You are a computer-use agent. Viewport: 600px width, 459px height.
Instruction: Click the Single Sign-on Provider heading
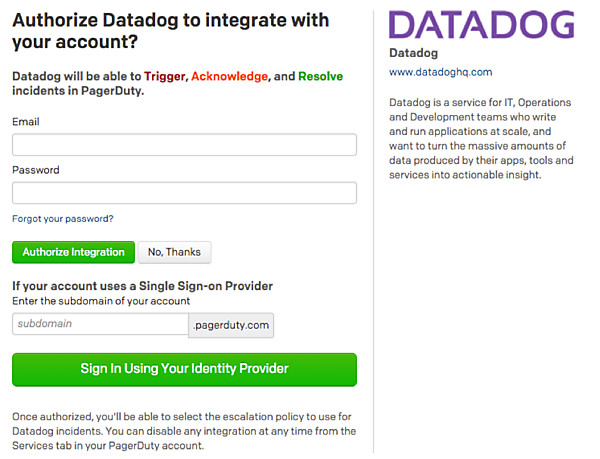click(142, 286)
